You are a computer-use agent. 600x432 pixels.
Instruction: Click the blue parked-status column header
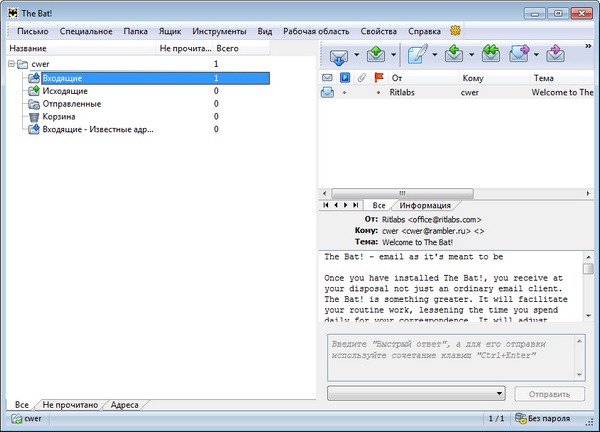pos(344,78)
